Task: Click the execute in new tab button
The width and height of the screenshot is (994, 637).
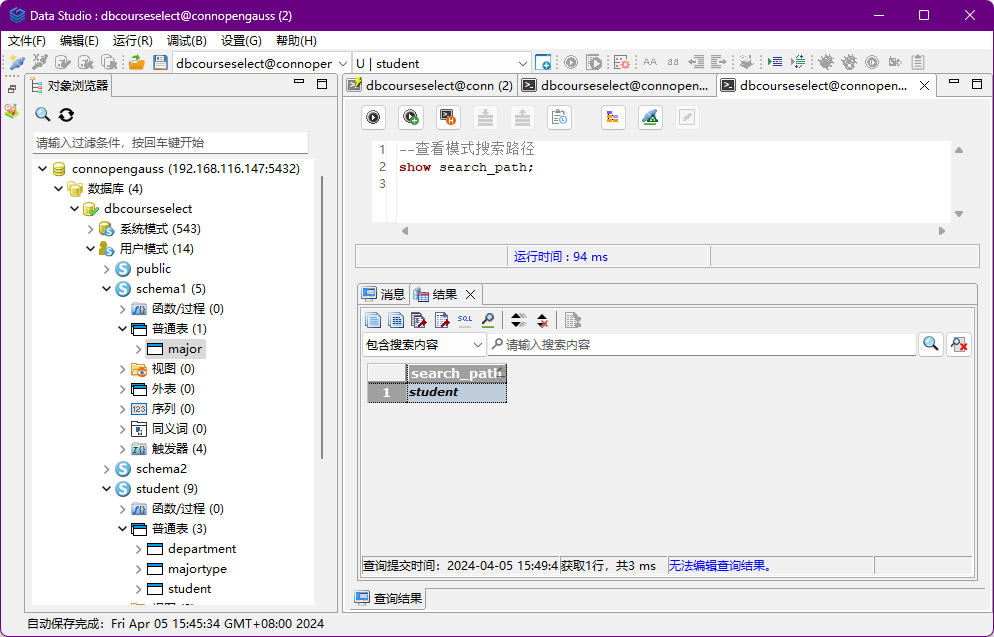Action: click(411, 117)
